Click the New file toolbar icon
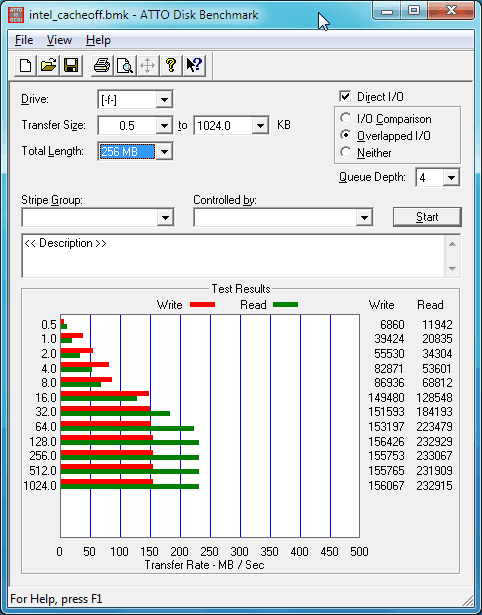Screen dimensions: 482x615 [25, 65]
